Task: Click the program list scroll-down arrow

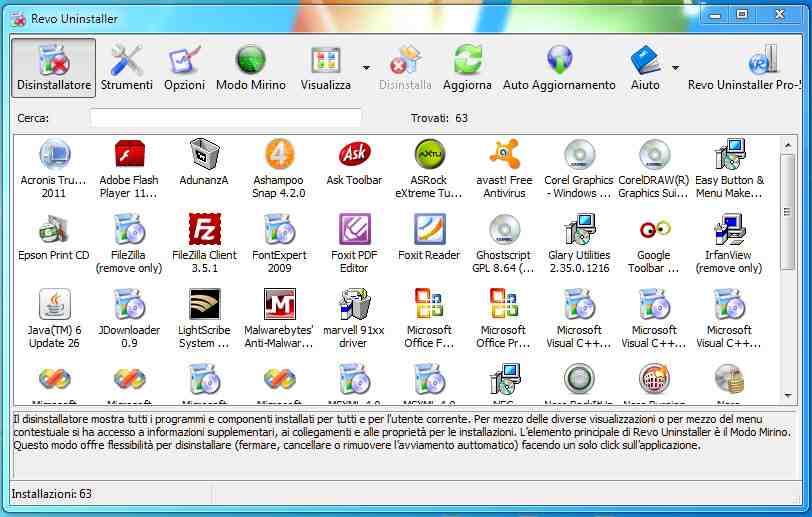Action: pyautogui.click(x=788, y=396)
